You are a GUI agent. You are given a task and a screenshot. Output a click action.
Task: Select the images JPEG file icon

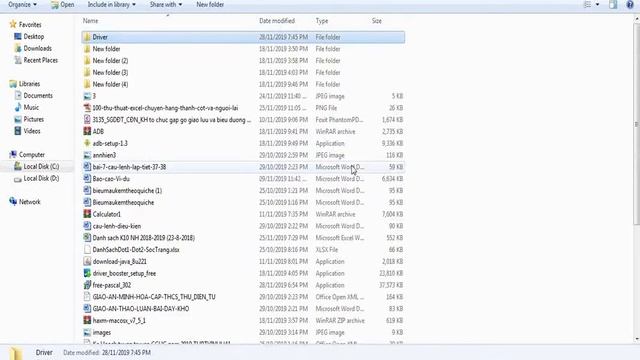point(87,333)
